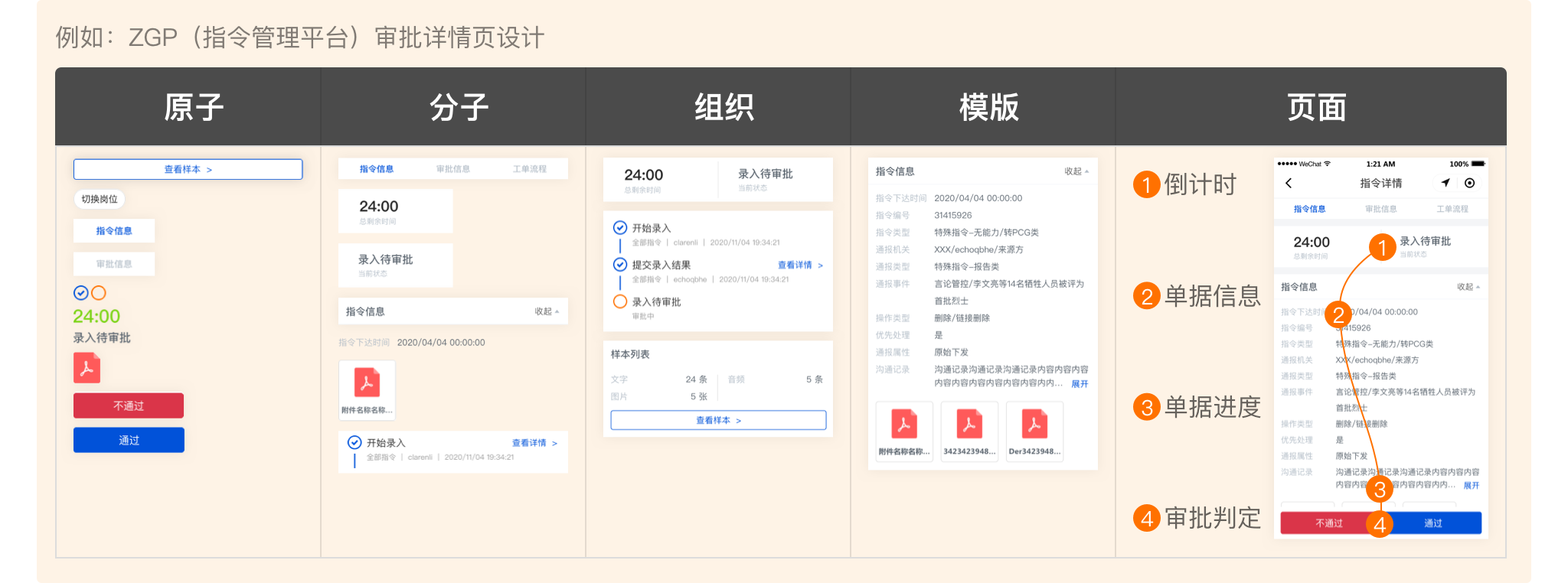The height and width of the screenshot is (583, 1568).
Task: Collapse 指令信息 via 收起 in 模版 column
Action: [1076, 171]
